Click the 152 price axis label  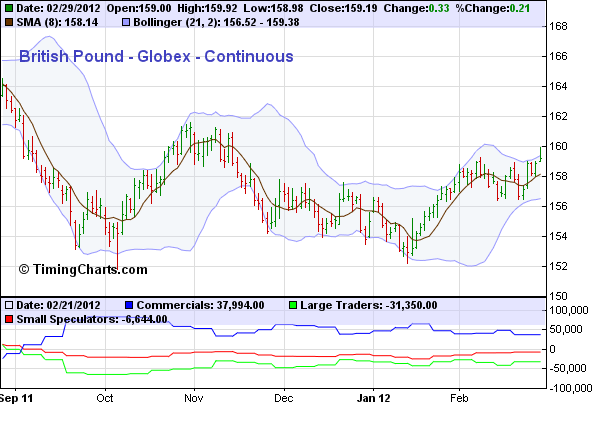(558, 266)
